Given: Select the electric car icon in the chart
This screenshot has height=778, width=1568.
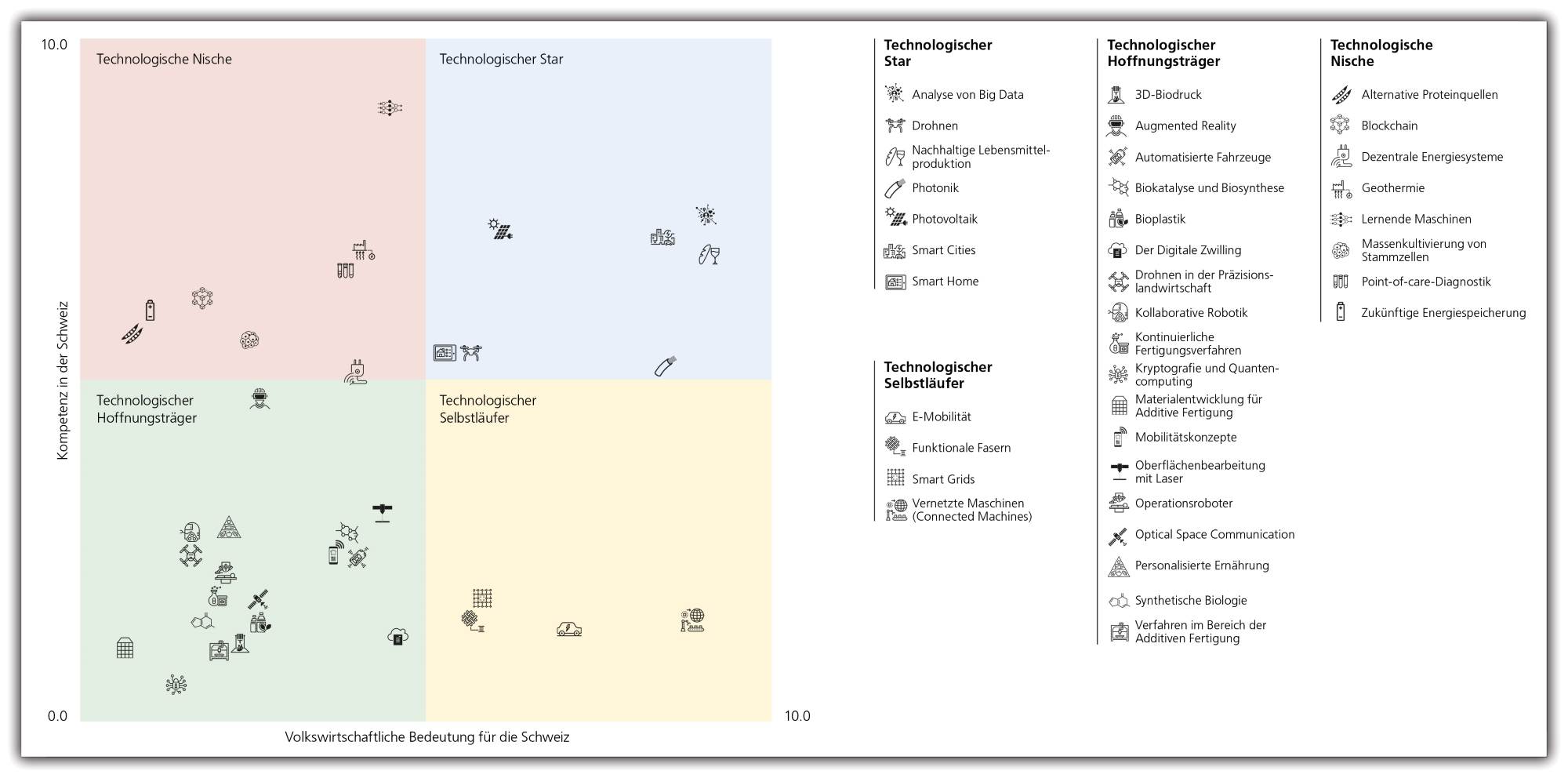Looking at the screenshot, I should pos(569,629).
